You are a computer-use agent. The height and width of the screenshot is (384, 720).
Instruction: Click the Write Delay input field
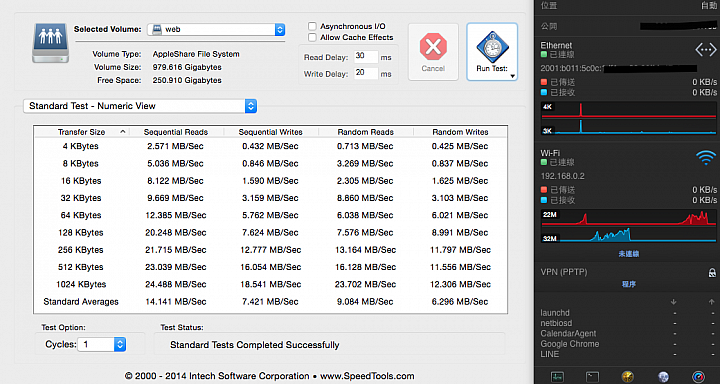pyautogui.click(x=366, y=73)
